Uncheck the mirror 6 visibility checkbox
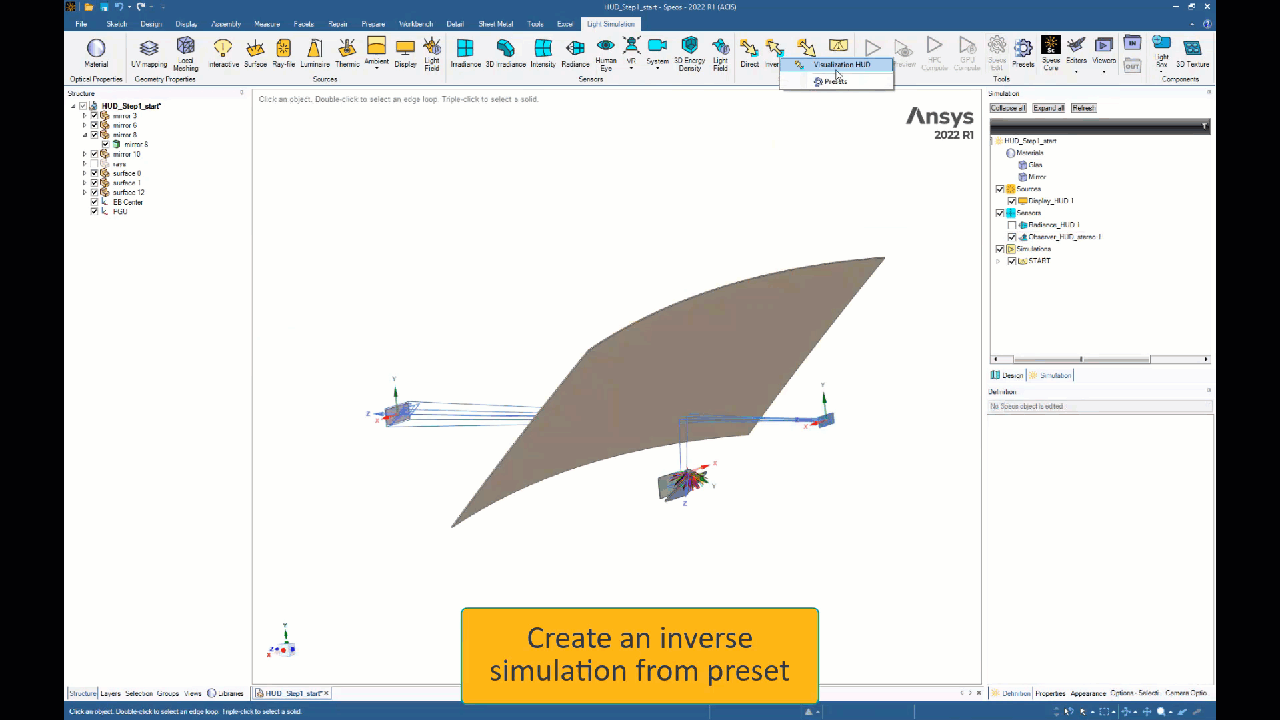This screenshot has height=720, width=1280. click(94, 126)
